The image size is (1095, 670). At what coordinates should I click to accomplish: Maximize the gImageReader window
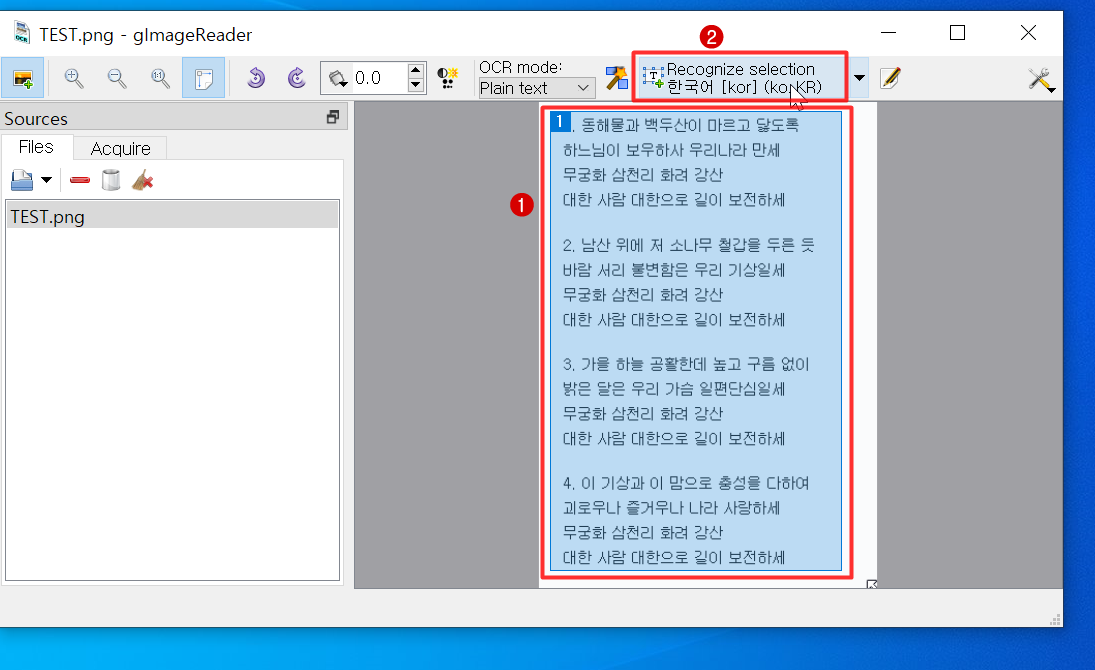[957, 33]
